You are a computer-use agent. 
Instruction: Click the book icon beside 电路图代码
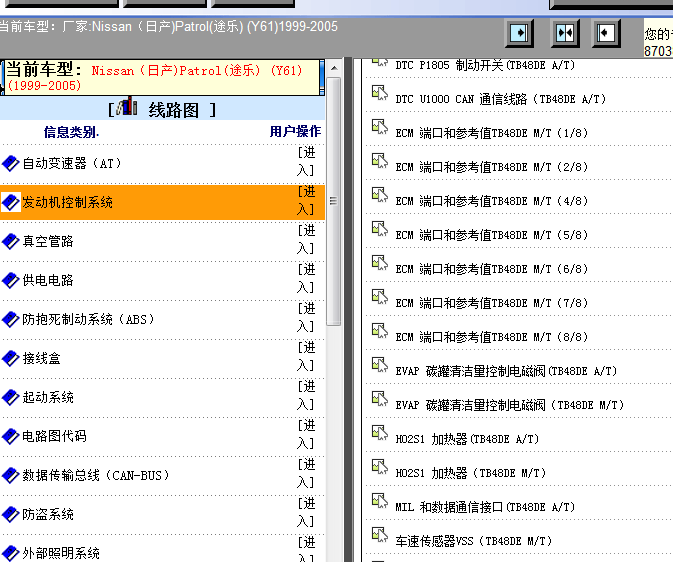11,437
